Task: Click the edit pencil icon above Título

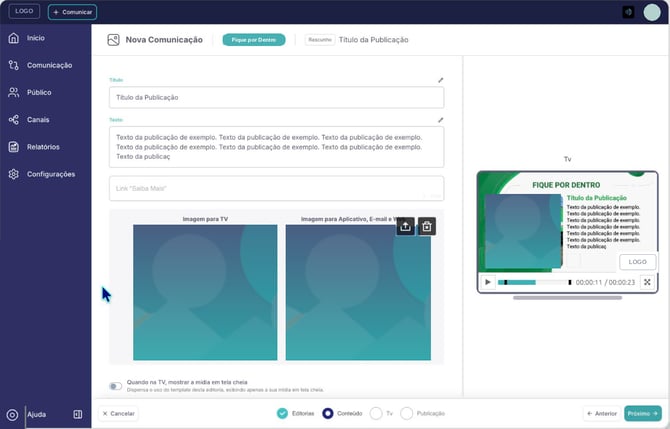Action: coord(441,80)
